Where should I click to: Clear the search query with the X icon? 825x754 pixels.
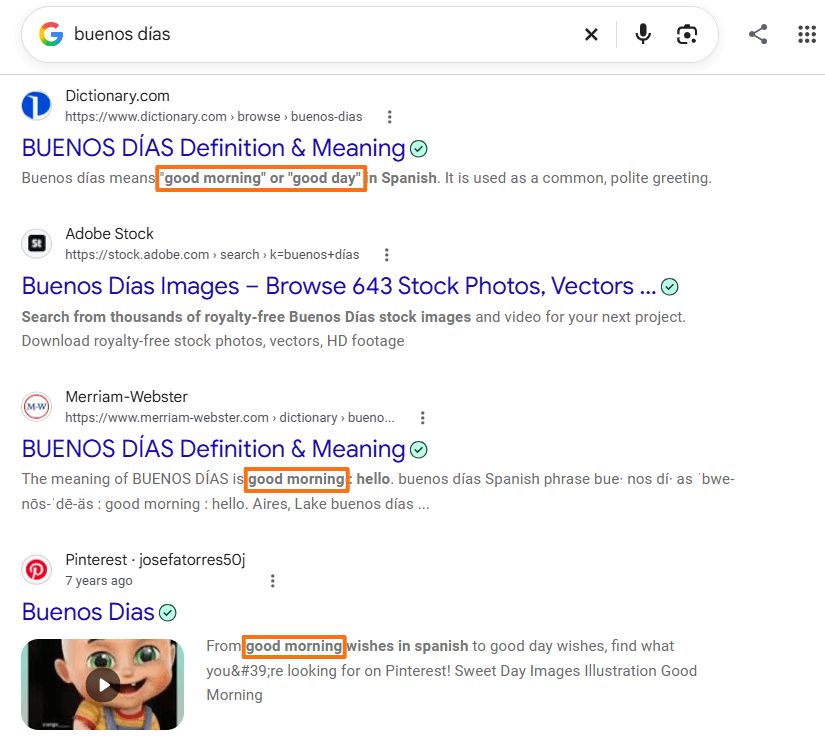tap(591, 35)
